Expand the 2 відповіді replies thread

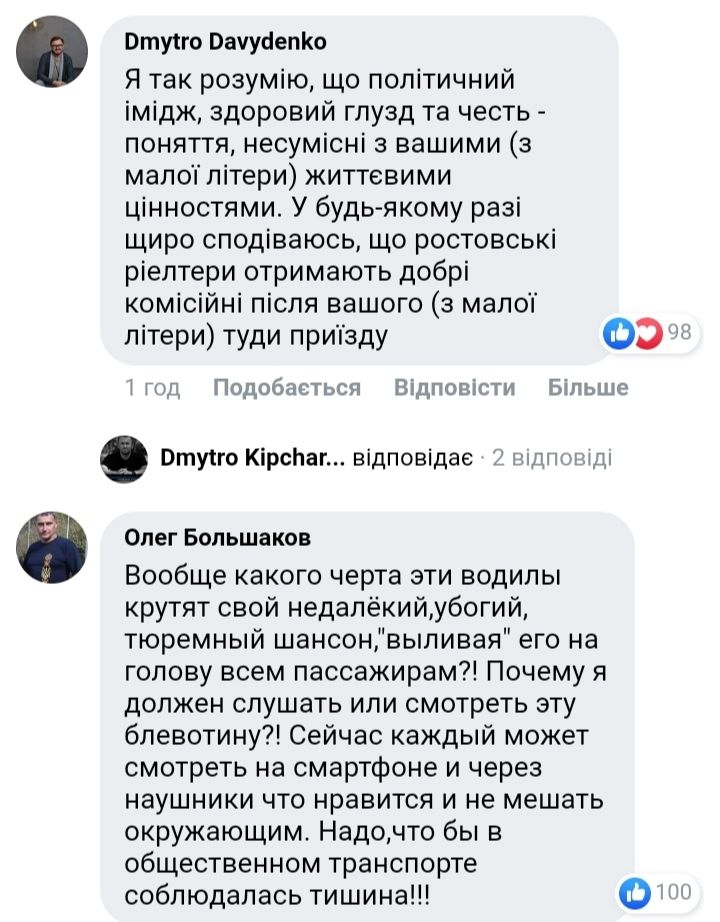click(551, 459)
